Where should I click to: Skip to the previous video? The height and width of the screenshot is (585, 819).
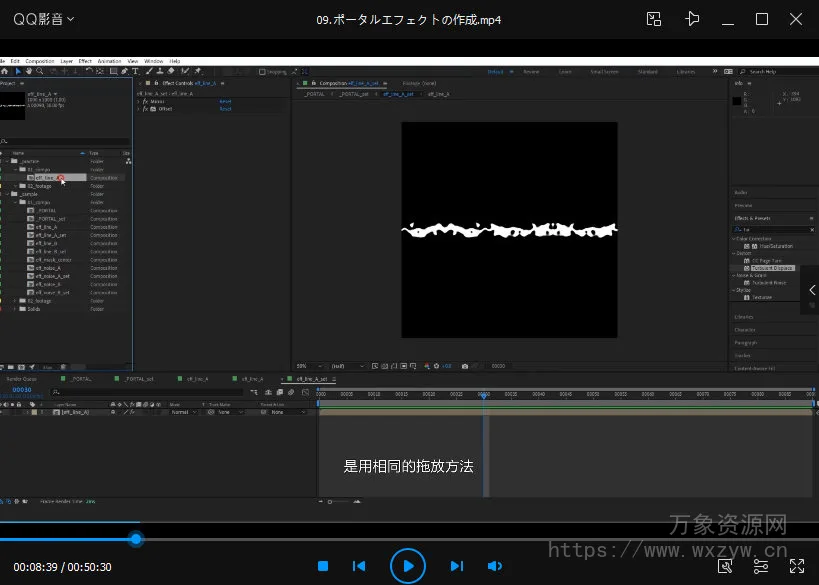(x=359, y=566)
